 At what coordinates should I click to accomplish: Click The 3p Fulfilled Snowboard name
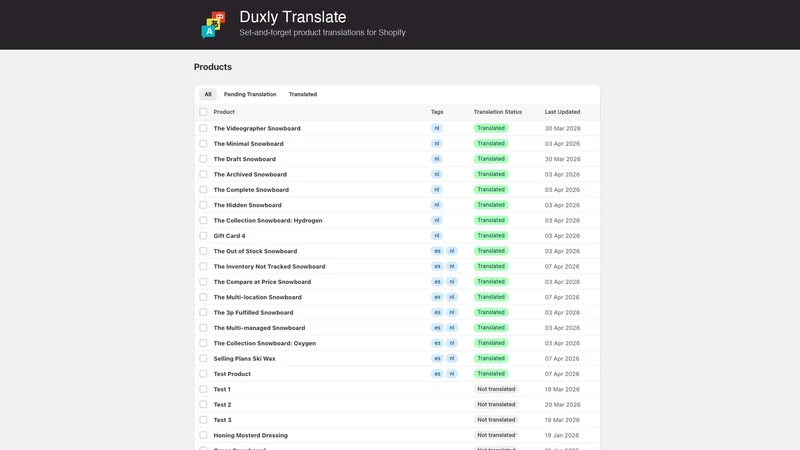pyautogui.click(x=254, y=312)
